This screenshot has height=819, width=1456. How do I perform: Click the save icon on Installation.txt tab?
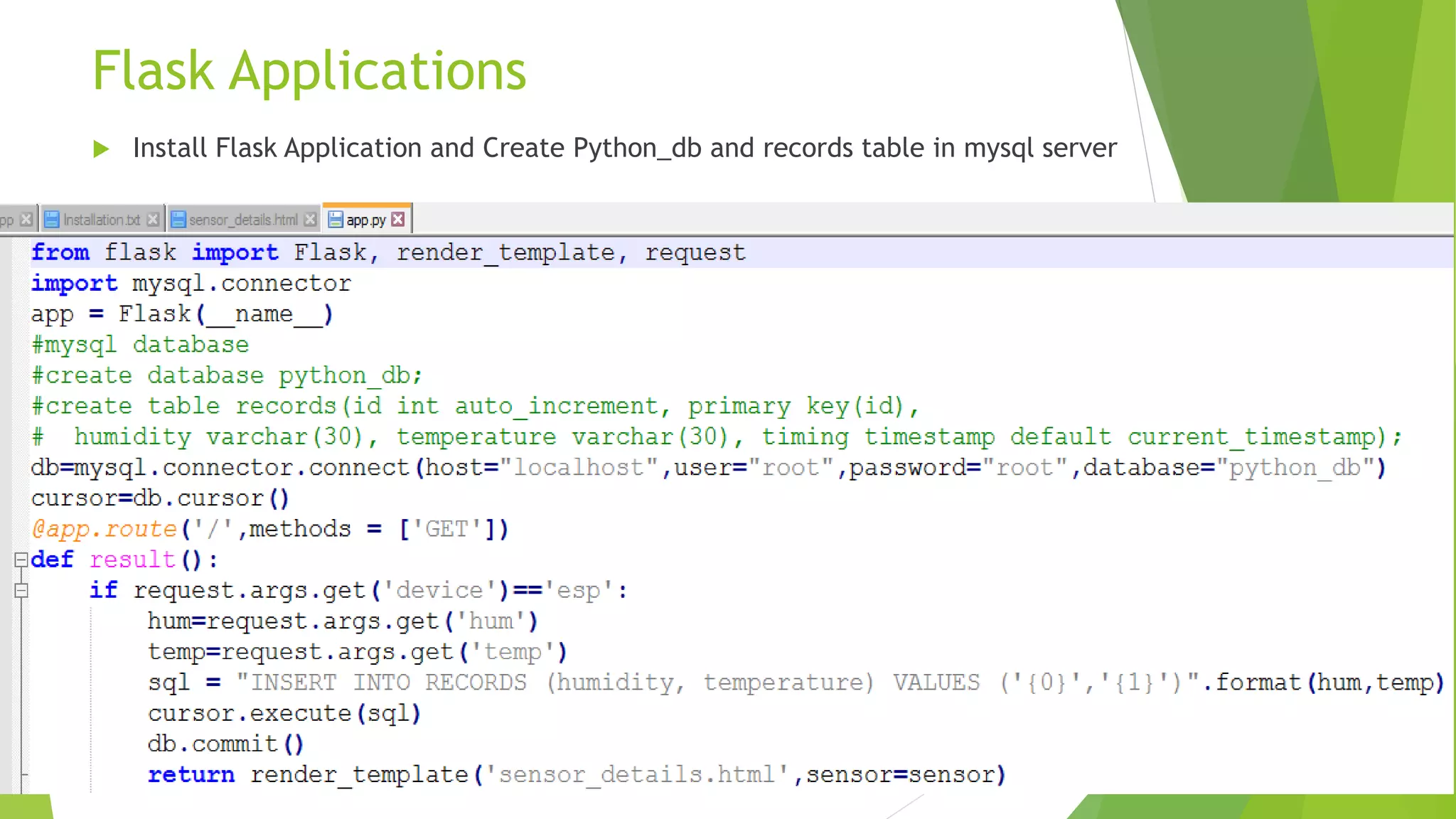(52, 220)
